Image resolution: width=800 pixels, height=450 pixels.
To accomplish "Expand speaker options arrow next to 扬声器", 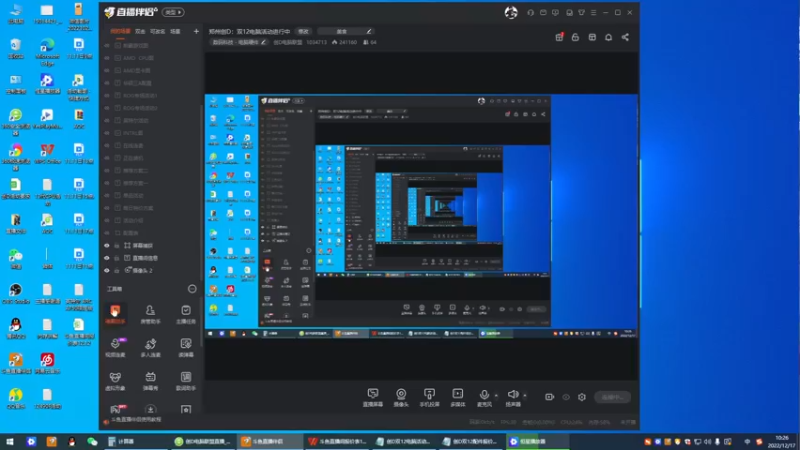I will pos(525,395).
